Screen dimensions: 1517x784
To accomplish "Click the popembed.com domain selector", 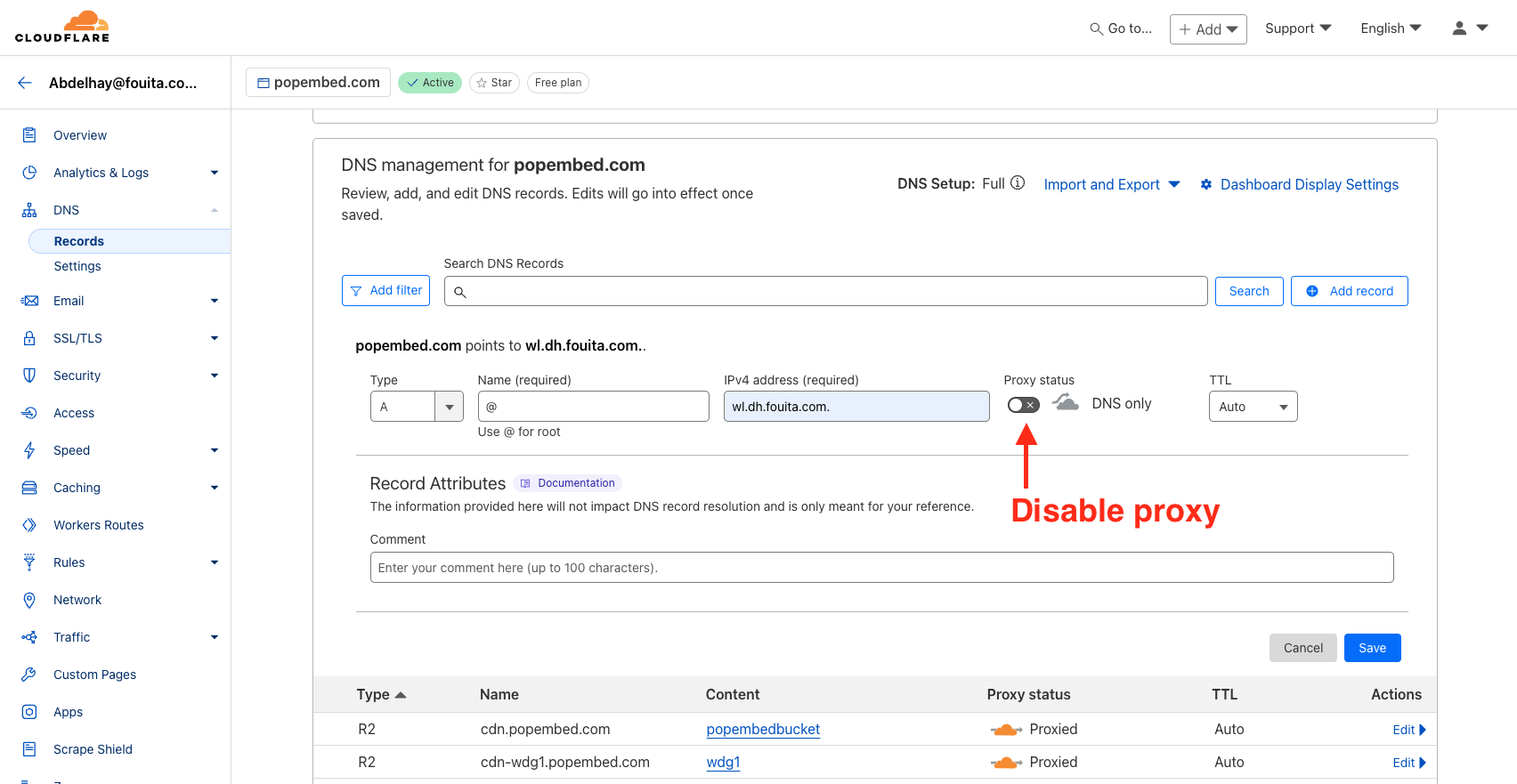I will [x=318, y=82].
